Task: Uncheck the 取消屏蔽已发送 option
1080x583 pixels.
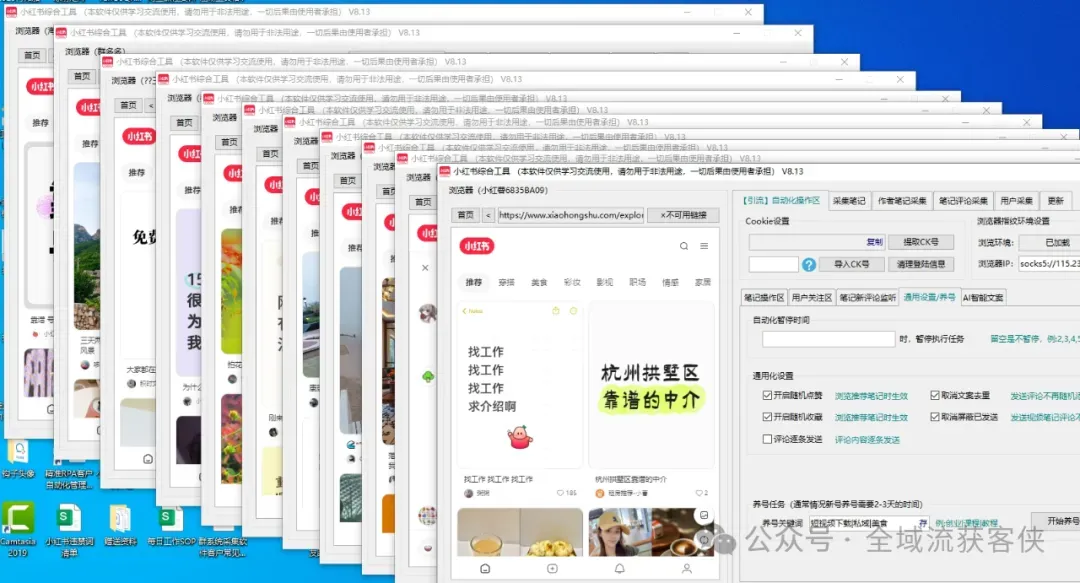Action: coord(934,416)
